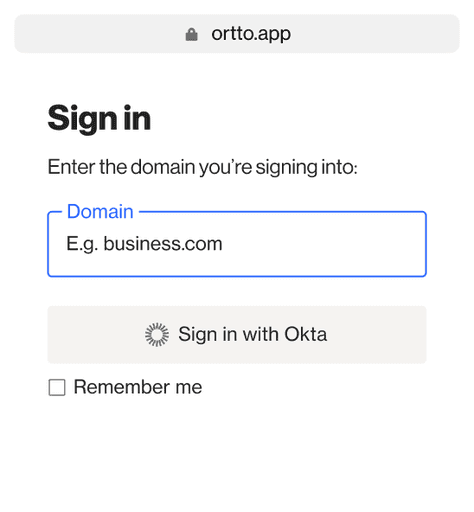Click the Sign in heading
The image size is (474, 512).
pos(99,119)
